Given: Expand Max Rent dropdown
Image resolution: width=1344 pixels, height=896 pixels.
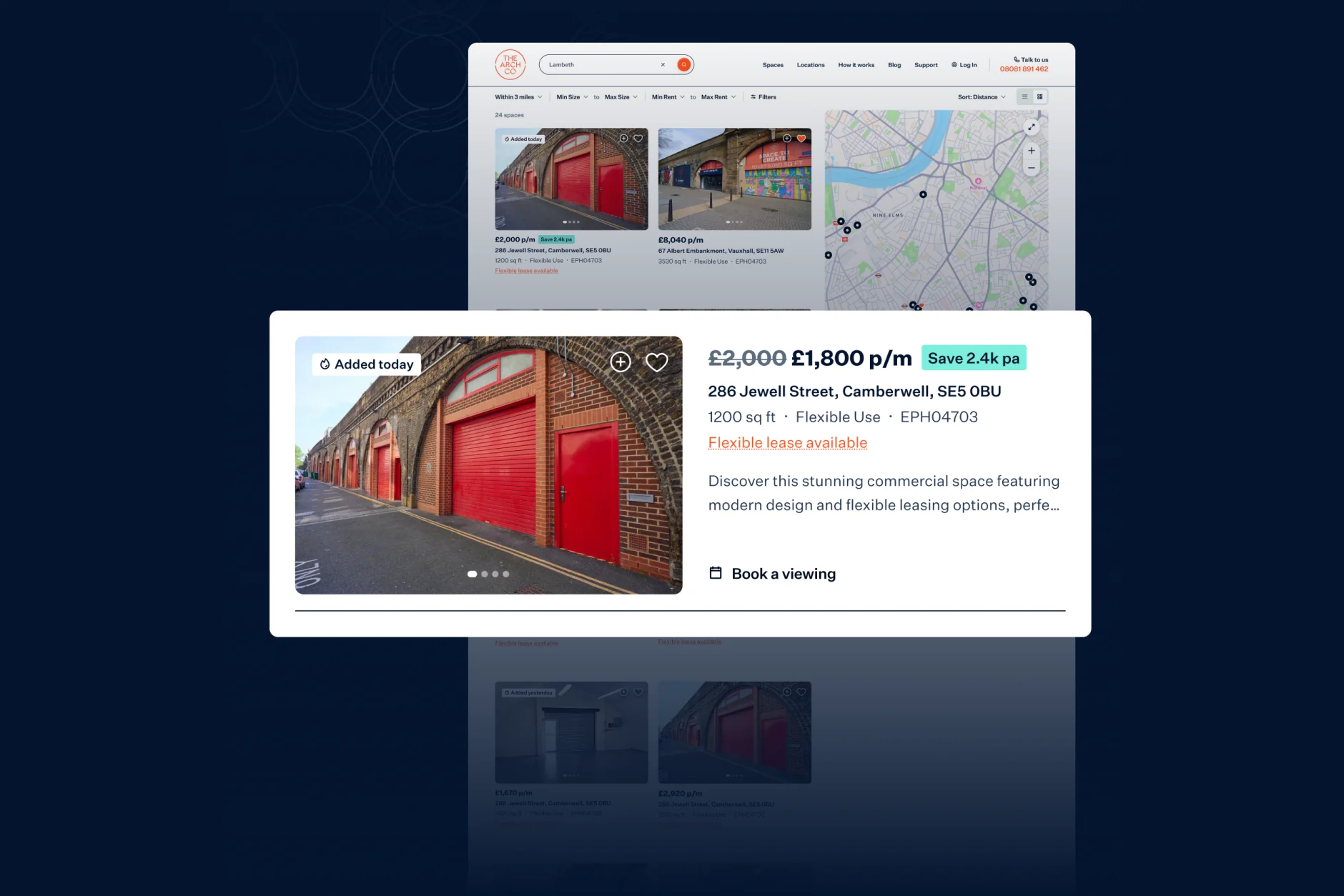Looking at the screenshot, I should 718,97.
